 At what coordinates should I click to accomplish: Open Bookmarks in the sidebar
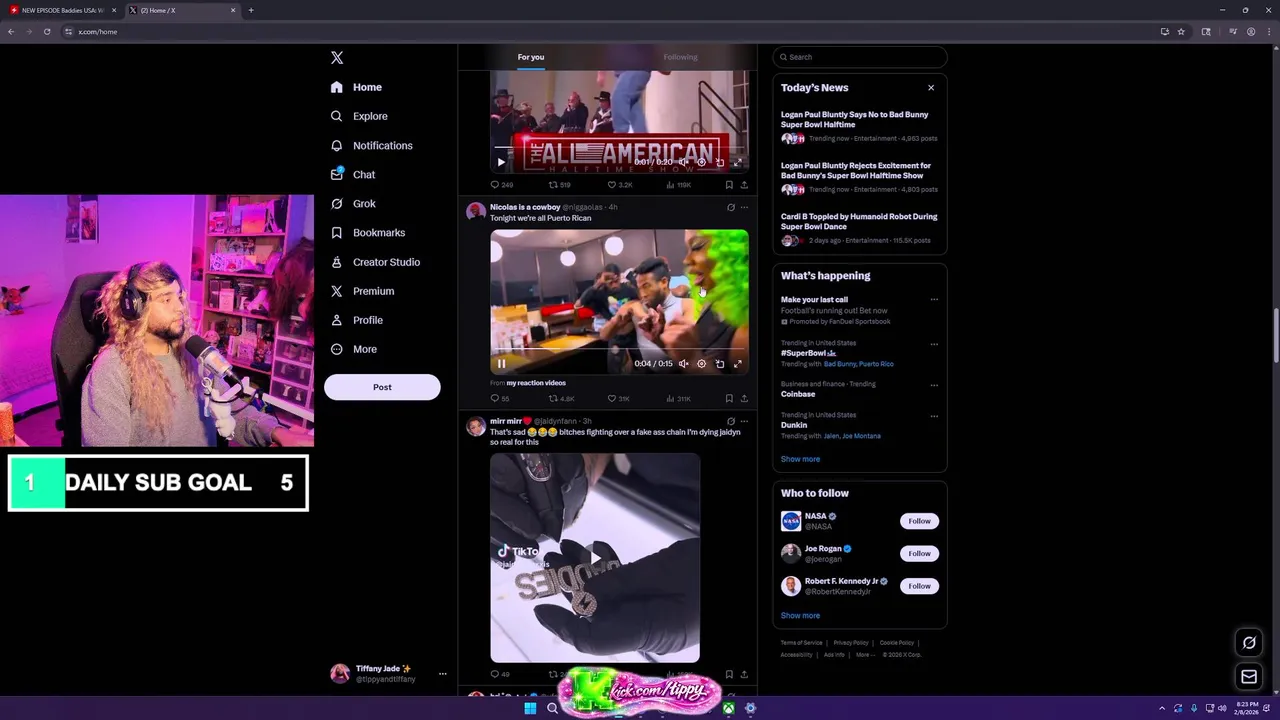(x=368, y=232)
